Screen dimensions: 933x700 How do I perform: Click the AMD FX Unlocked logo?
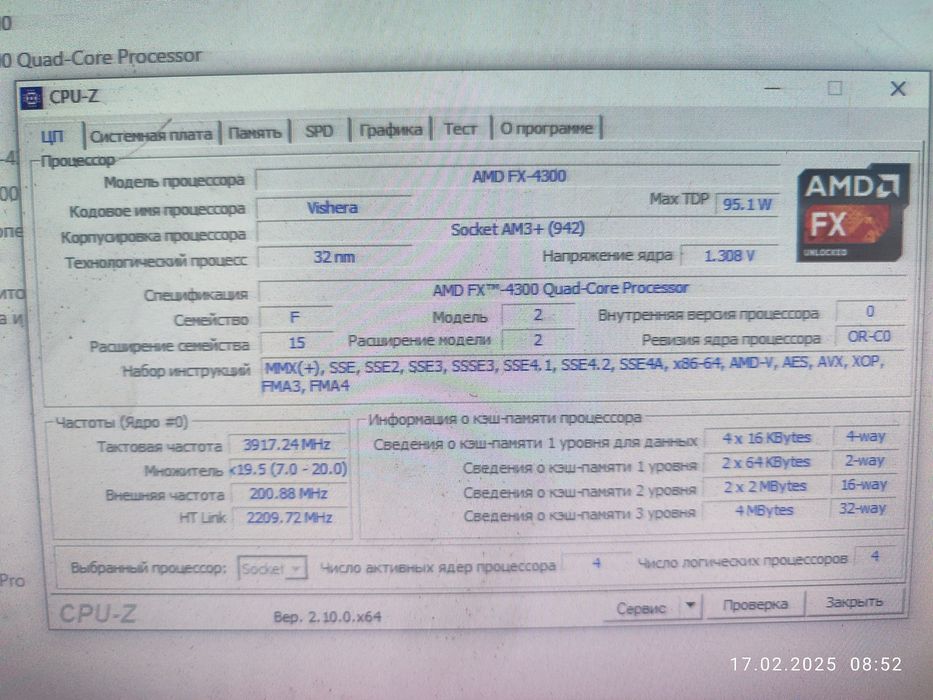(x=852, y=213)
